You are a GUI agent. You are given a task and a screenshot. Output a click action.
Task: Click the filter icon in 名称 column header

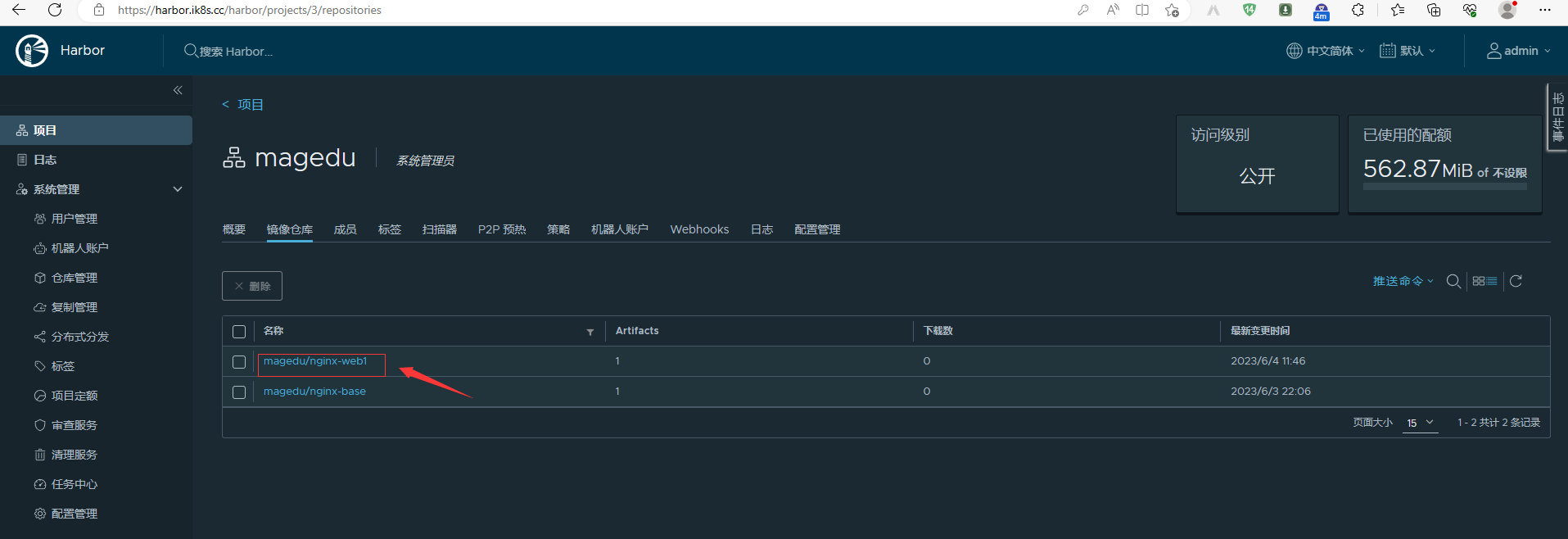point(590,332)
